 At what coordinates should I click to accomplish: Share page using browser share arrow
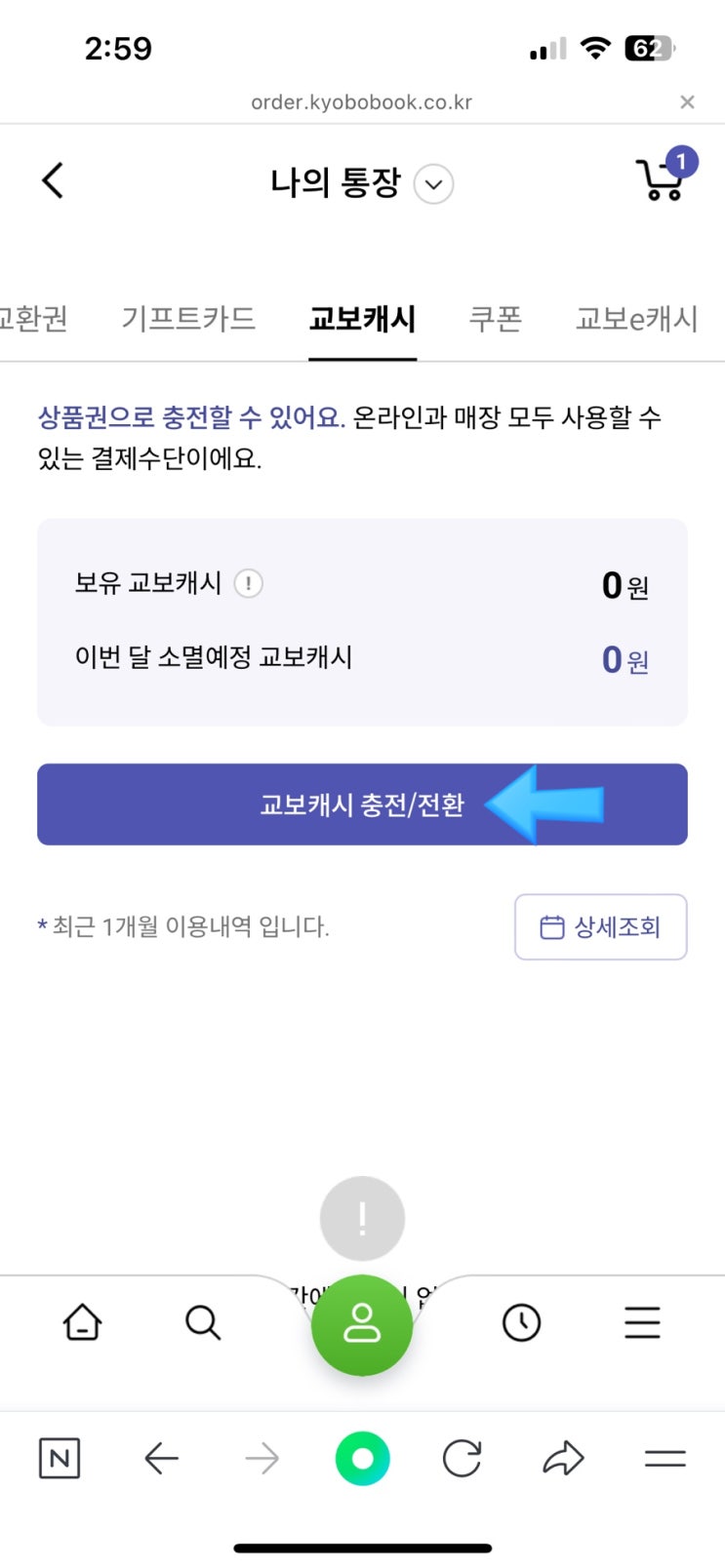click(x=563, y=1459)
